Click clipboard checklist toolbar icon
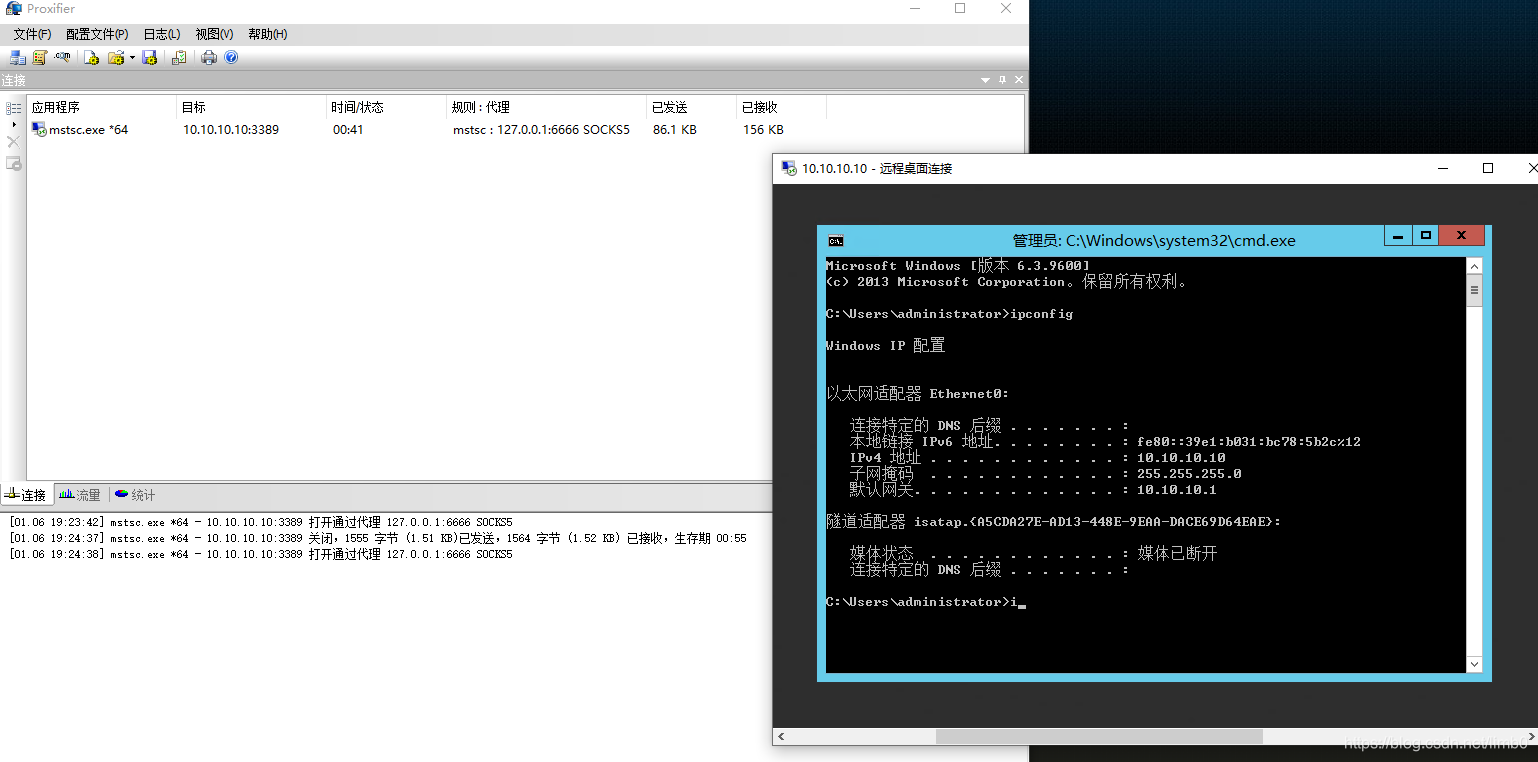The height and width of the screenshot is (762, 1538). click(x=179, y=58)
